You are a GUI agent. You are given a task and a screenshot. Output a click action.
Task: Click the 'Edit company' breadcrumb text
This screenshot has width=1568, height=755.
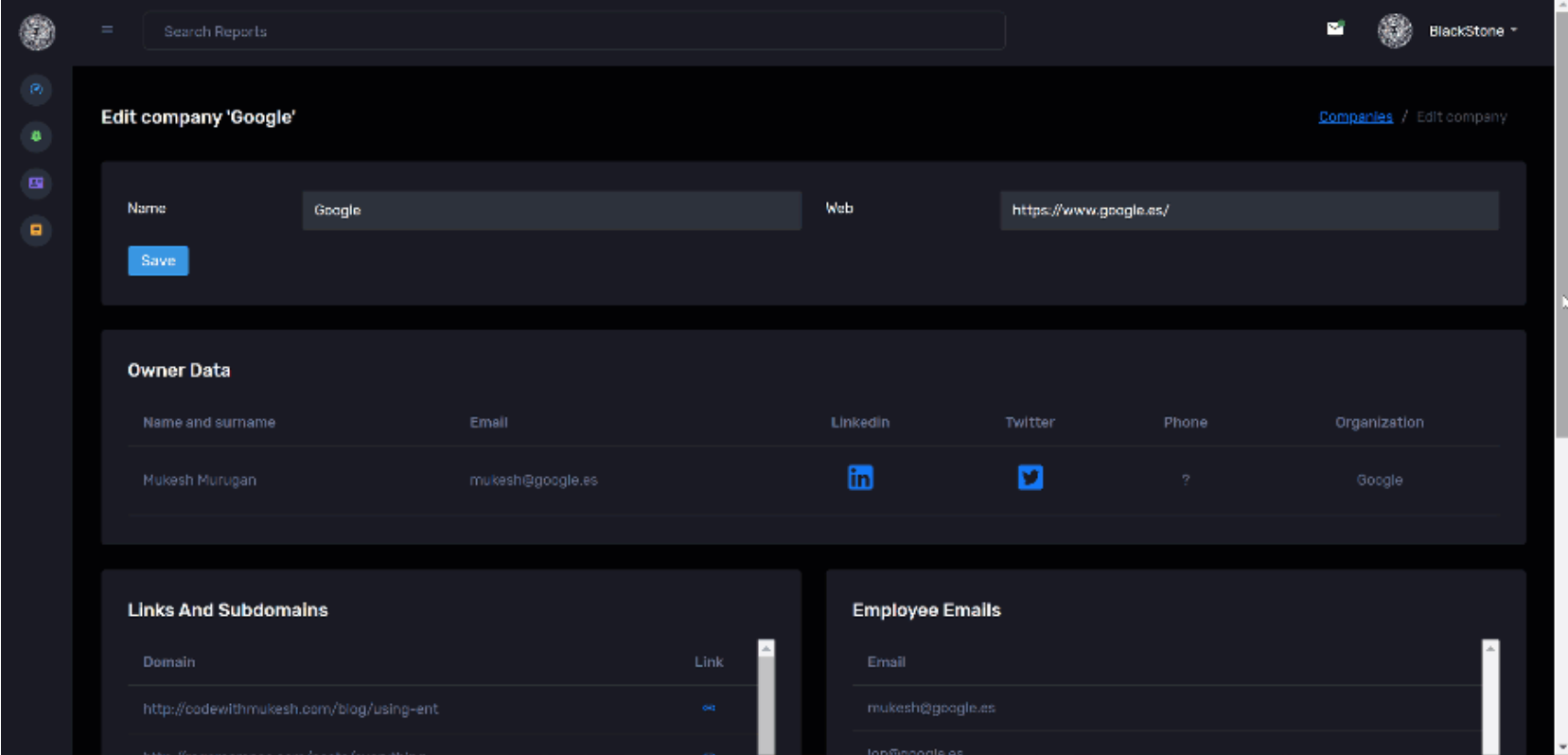1461,116
